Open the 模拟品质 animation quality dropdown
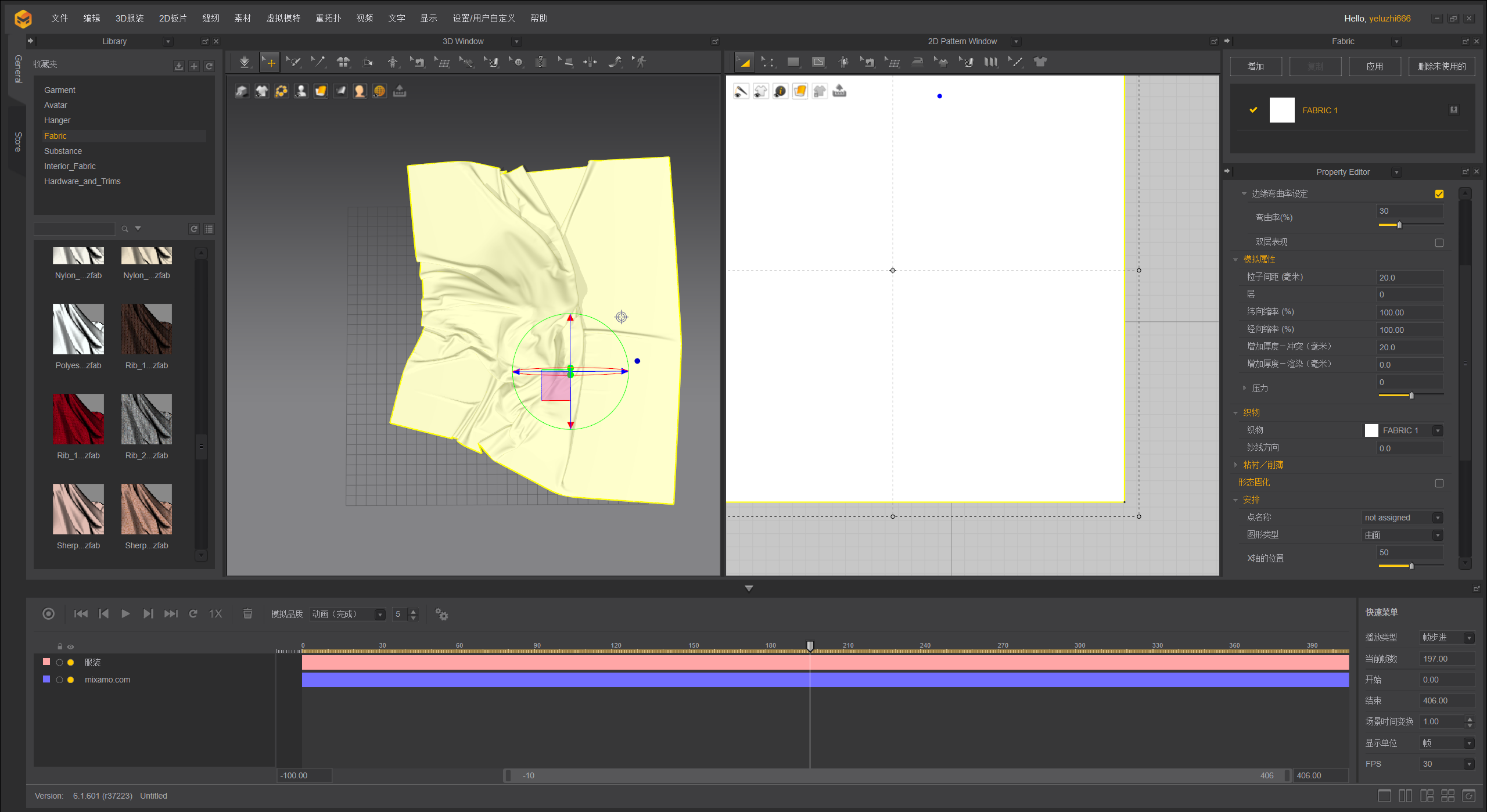This screenshot has height=812, width=1487. tap(348, 615)
